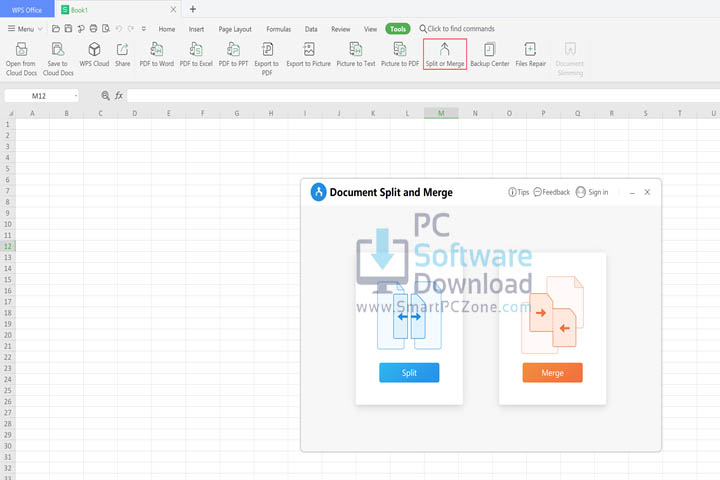The width and height of the screenshot is (720, 480).
Task: Click the blue Split button
Action: [x=409, y=373]
